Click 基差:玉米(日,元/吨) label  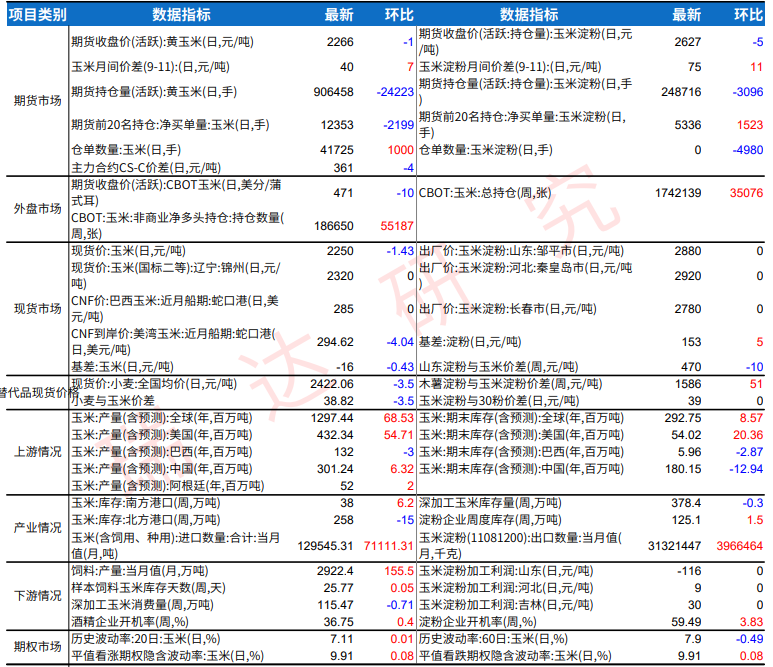[122, 367]
